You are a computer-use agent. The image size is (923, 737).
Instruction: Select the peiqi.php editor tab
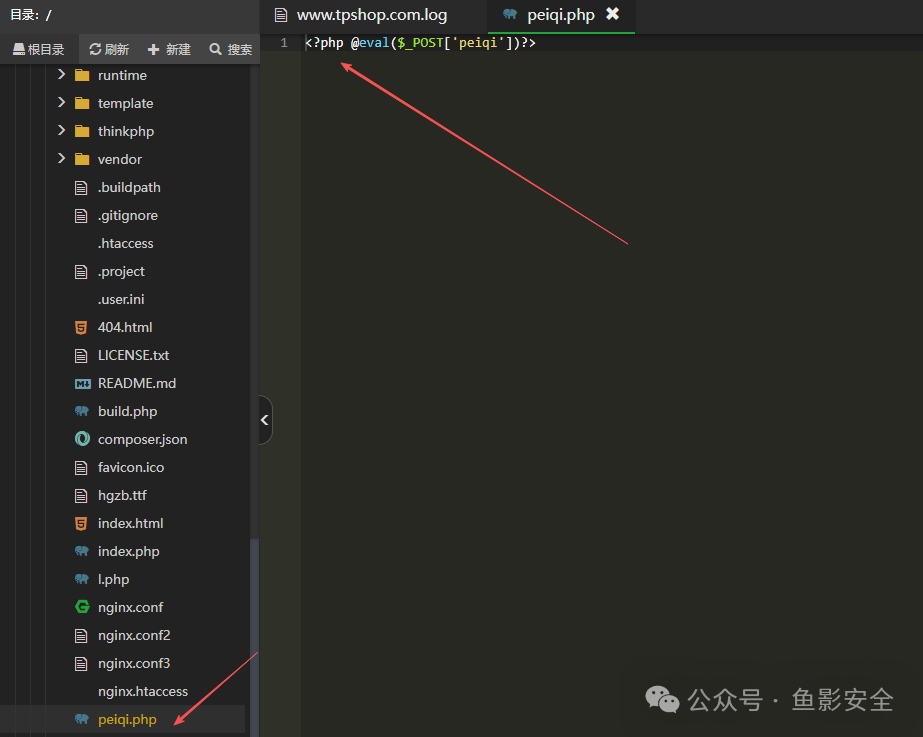[x=560, y=15]
